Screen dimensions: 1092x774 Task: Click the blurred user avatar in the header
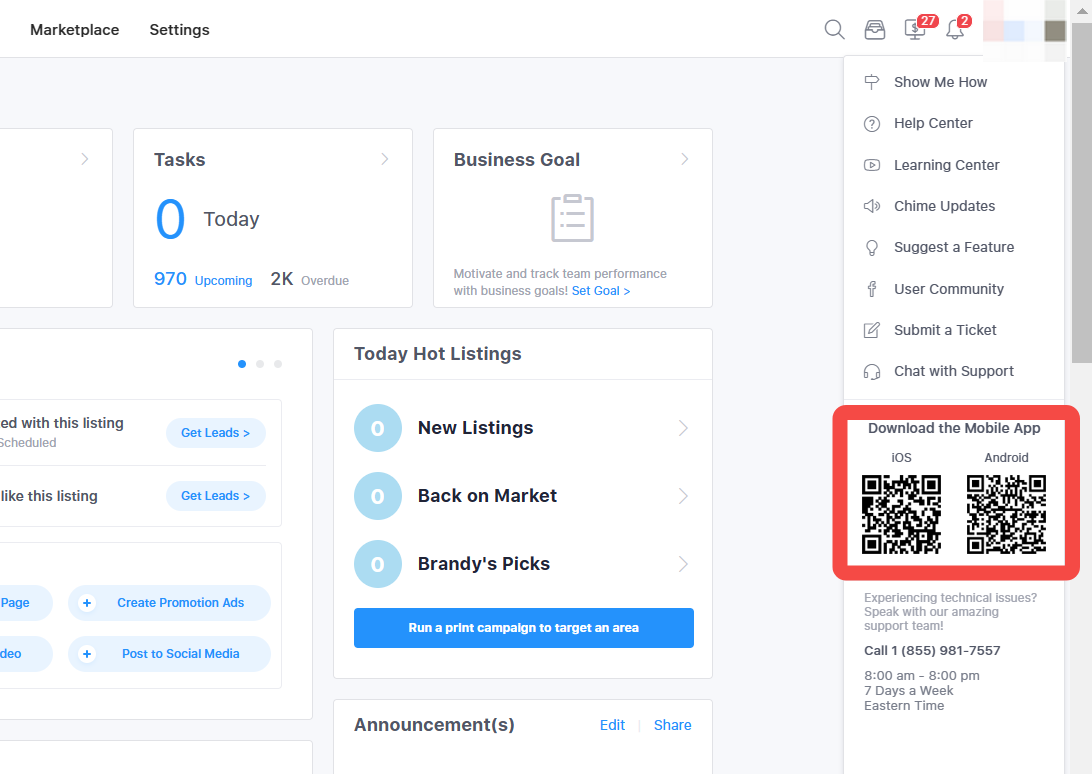[x=1024, y=29]
